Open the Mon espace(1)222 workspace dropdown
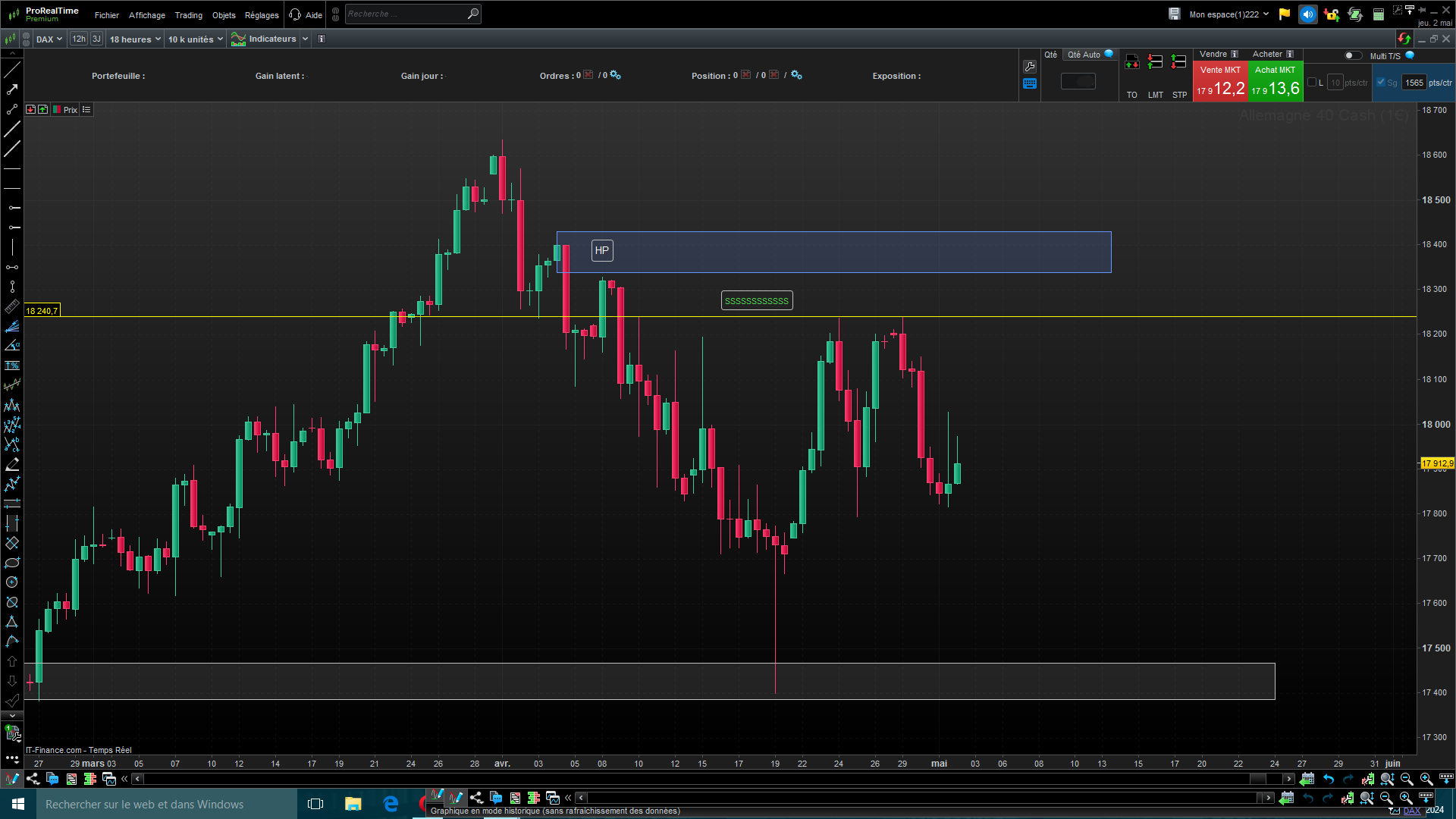 [x=1228, y=14]
